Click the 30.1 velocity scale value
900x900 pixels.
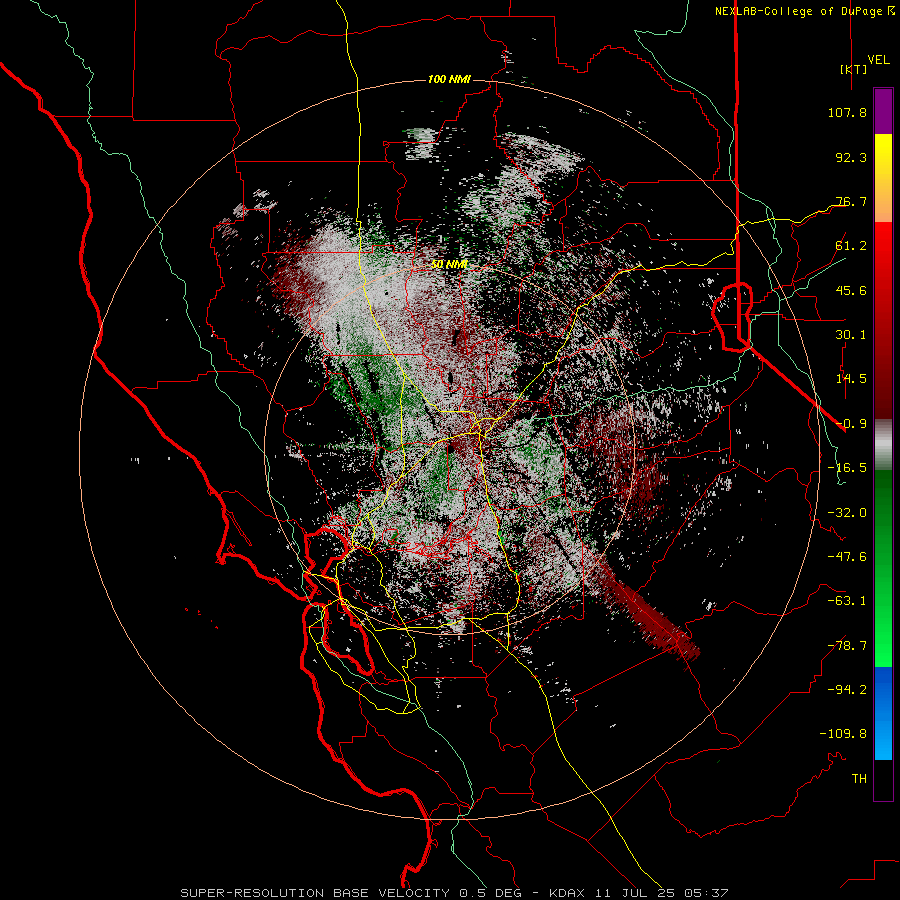point(851,335)
